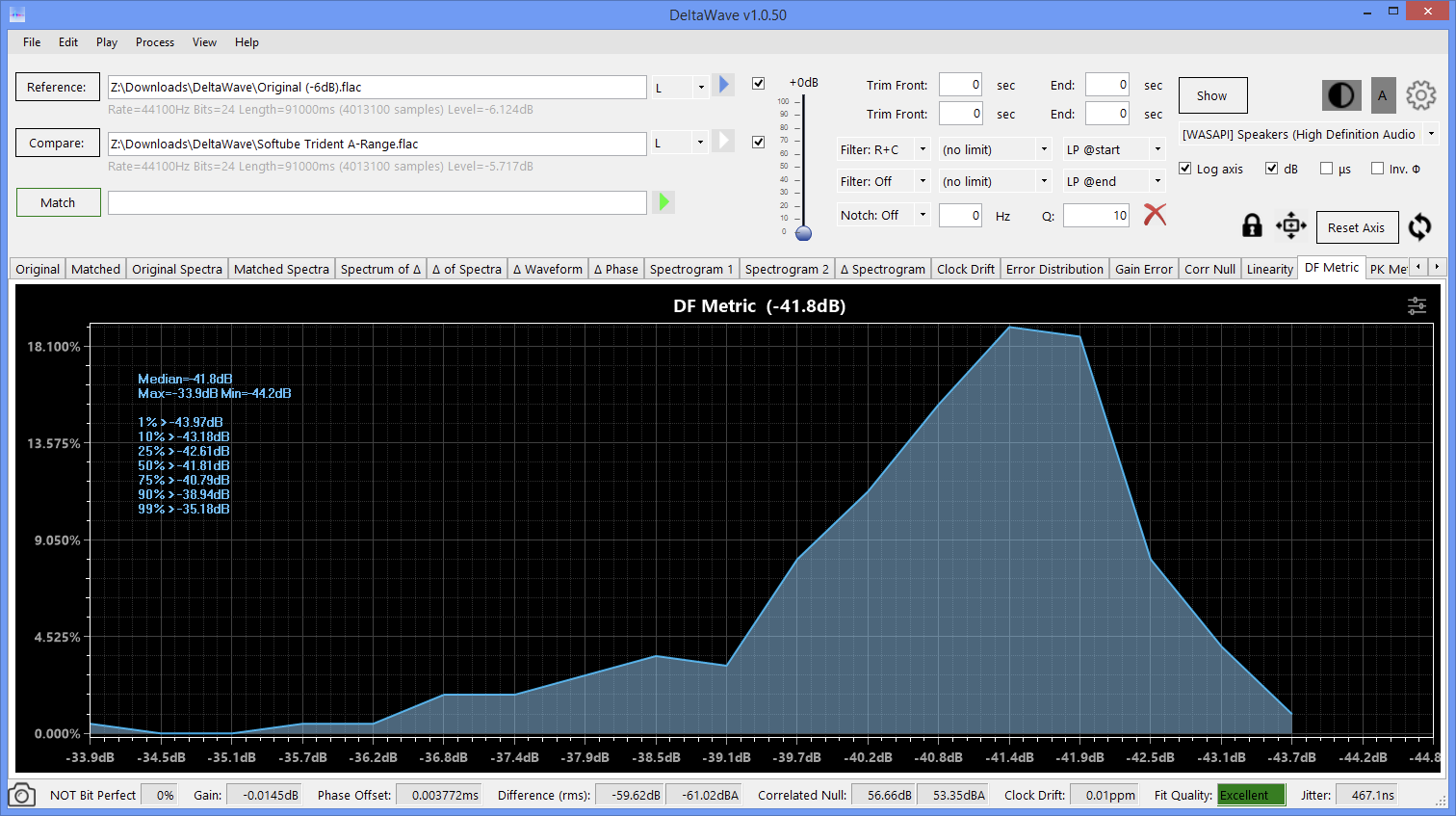
Task: Open the File menu
Action: click(x=32, y=42)
